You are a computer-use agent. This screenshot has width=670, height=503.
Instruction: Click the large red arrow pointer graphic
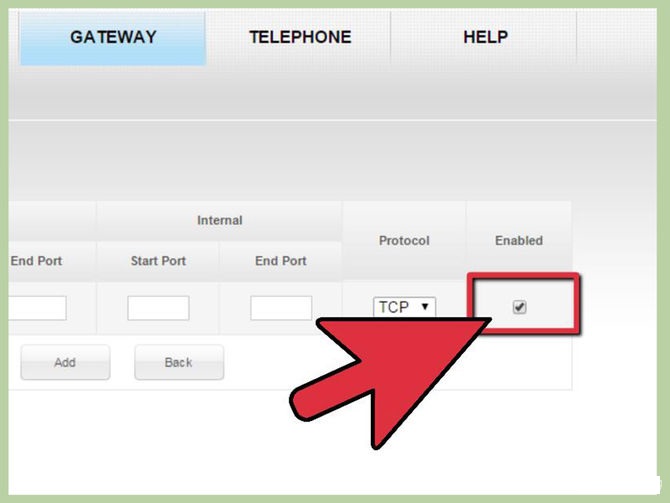385,376
